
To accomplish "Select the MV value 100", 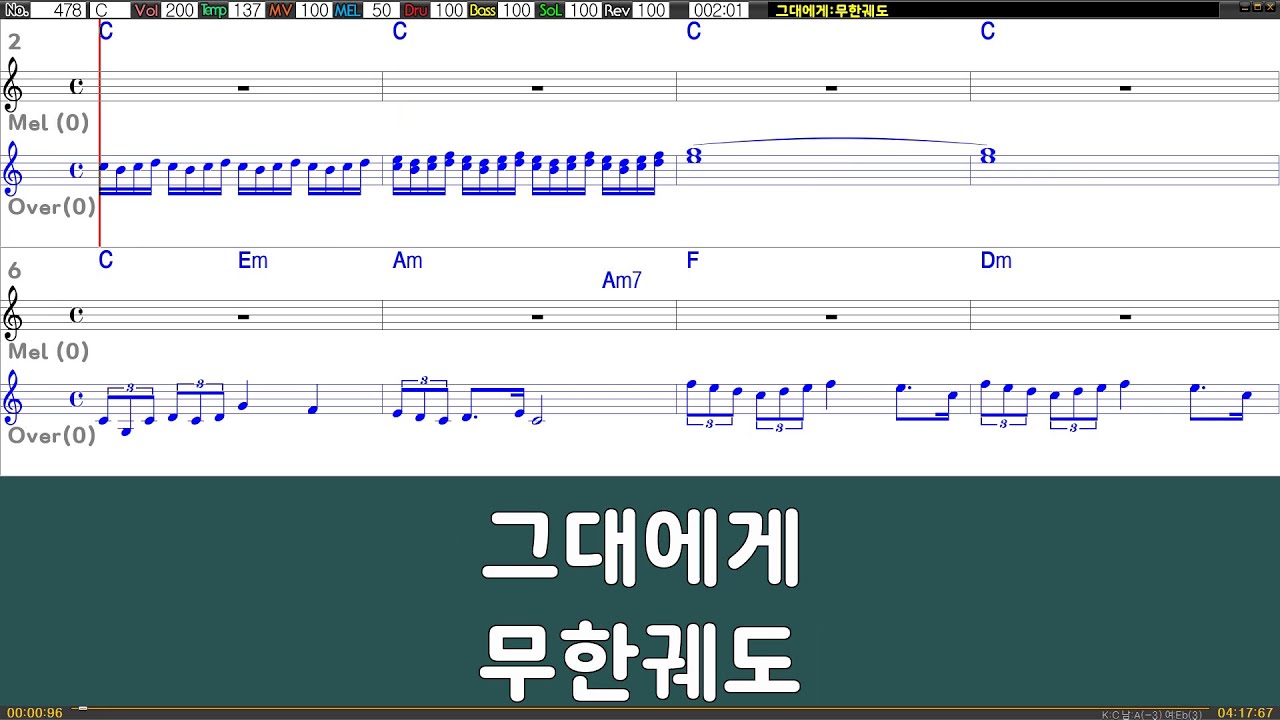I will pyautogui.click(x=314, y=10).
